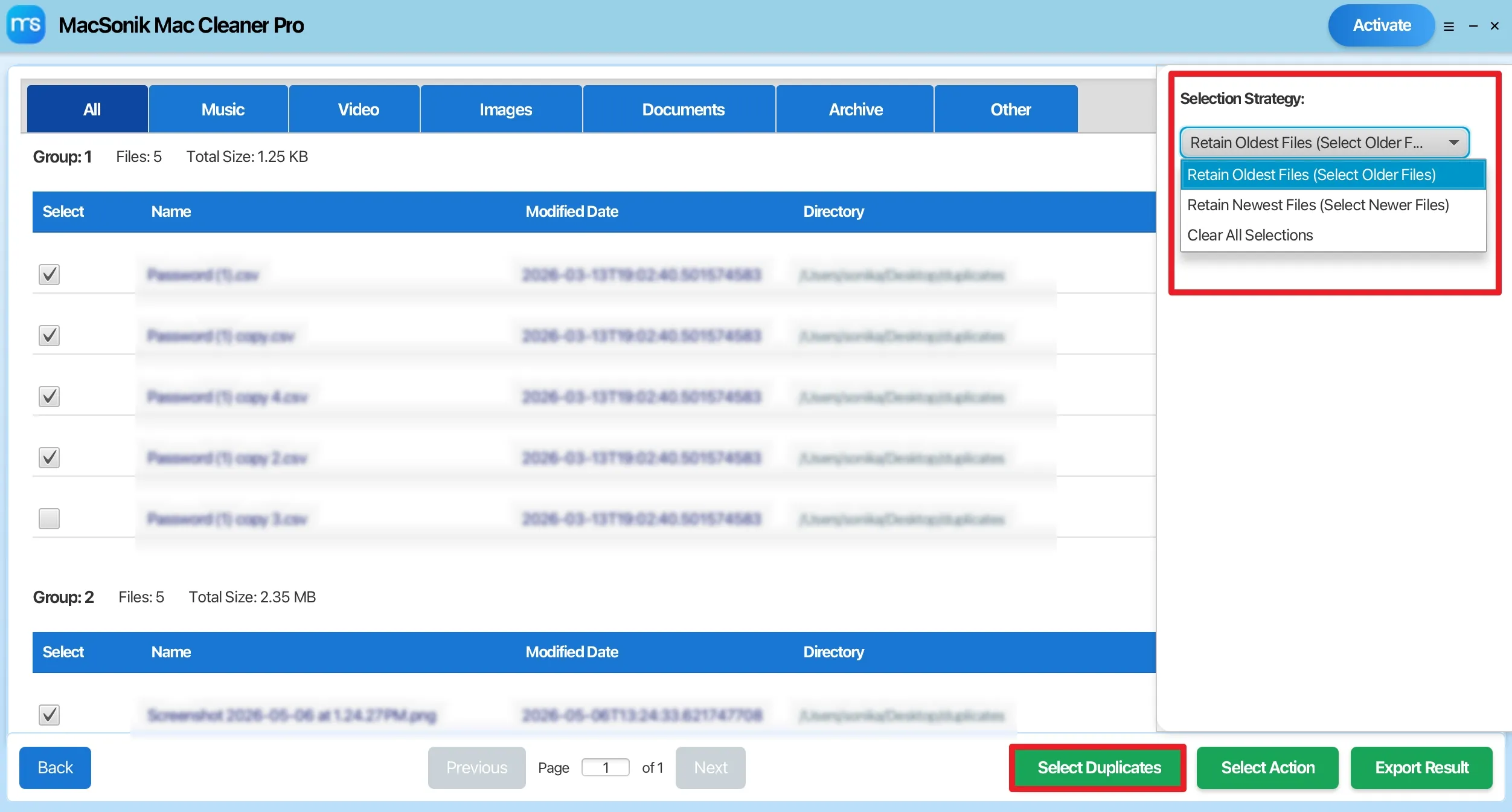Check the Password (1) copy 3.csv checkbox
The width and height of the screenshot is (1512, 812).
click(x=49, y=518)
